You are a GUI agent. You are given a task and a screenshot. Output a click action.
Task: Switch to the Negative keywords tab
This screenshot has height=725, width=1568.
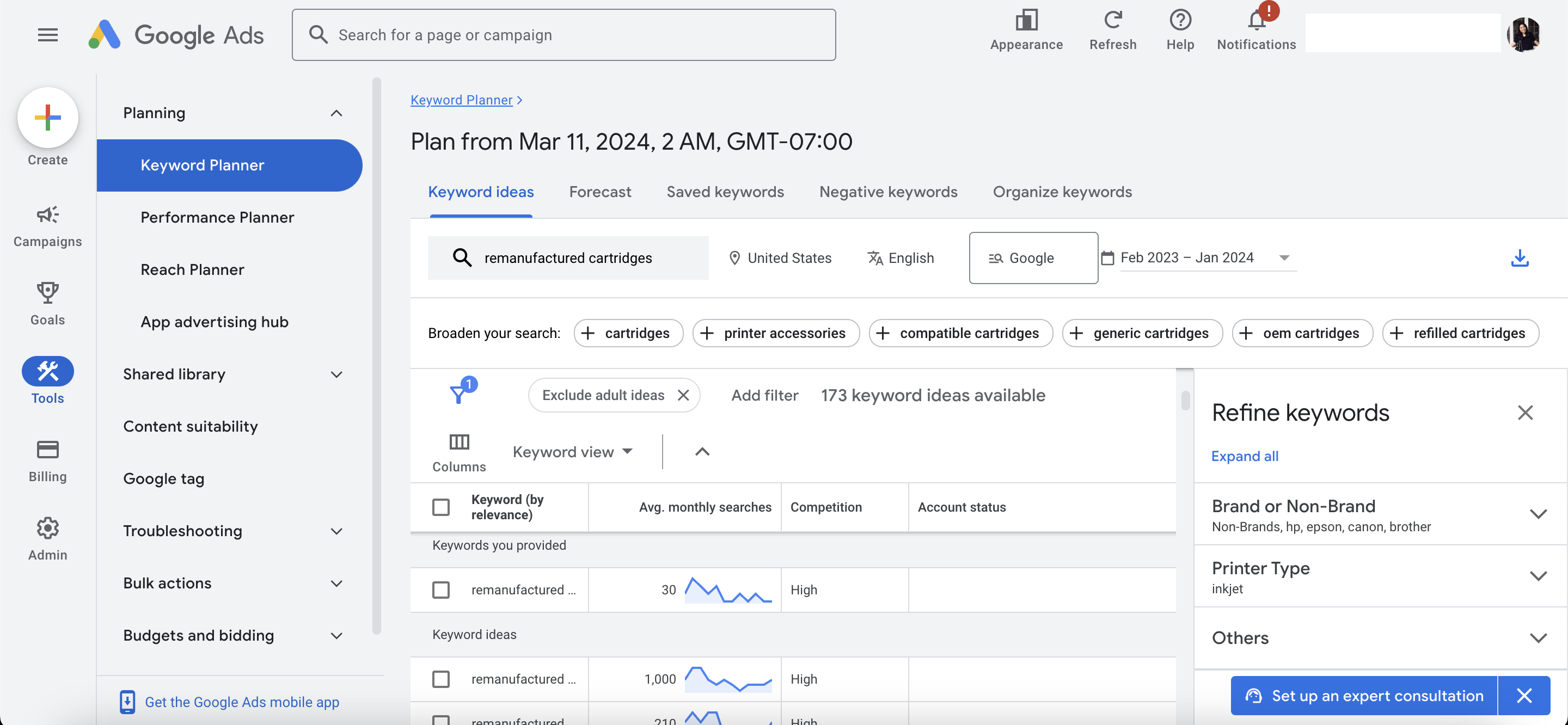click(x=887, y=192)
